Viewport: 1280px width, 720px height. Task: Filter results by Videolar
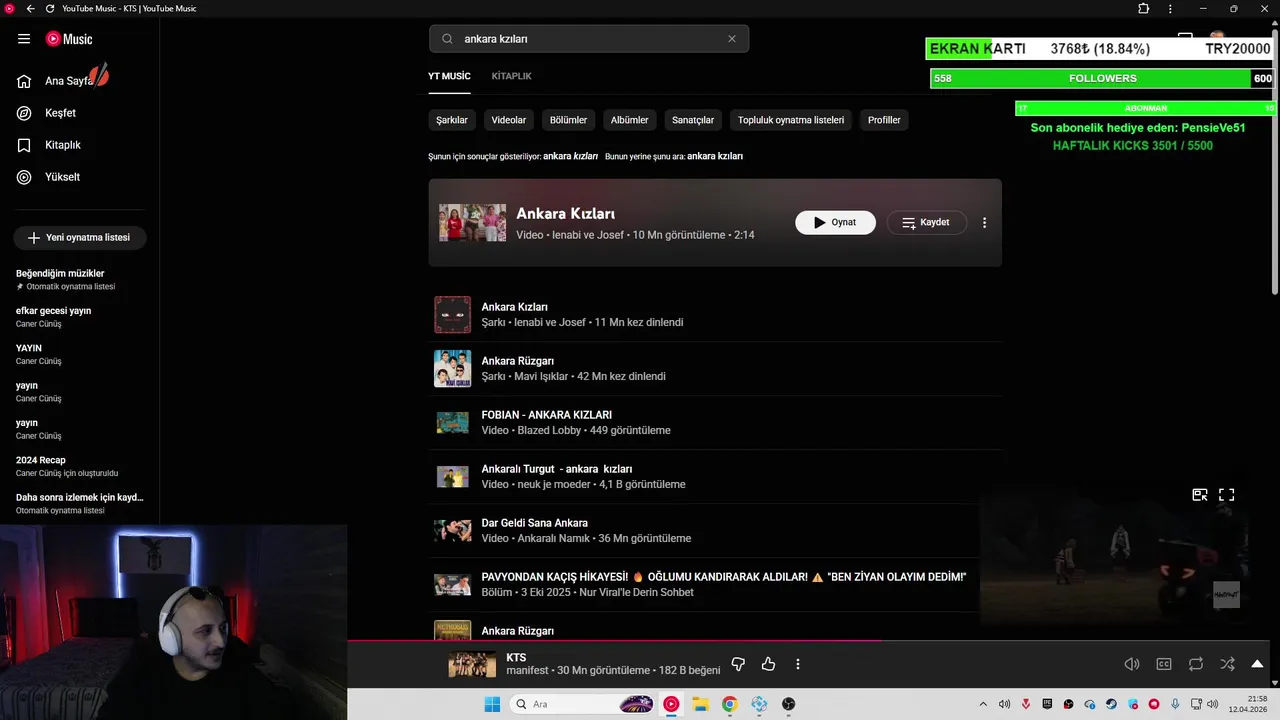pyautogui.click(x=509, y=120)
